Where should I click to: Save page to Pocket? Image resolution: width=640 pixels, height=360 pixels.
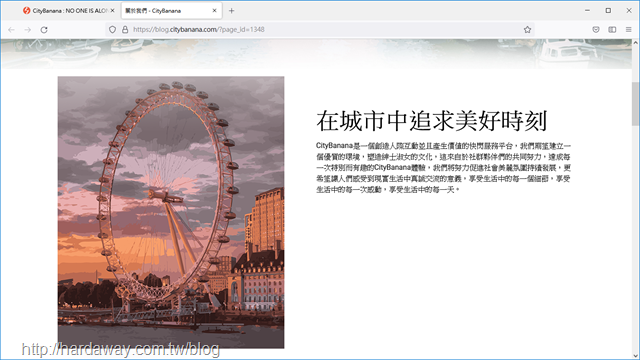pos(596,29)
